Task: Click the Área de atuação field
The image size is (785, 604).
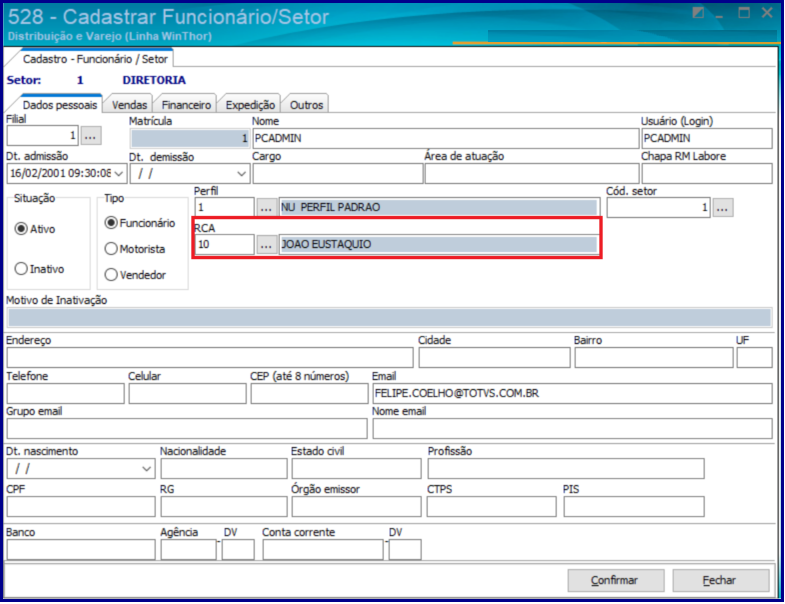Action: tap(532, 174)
